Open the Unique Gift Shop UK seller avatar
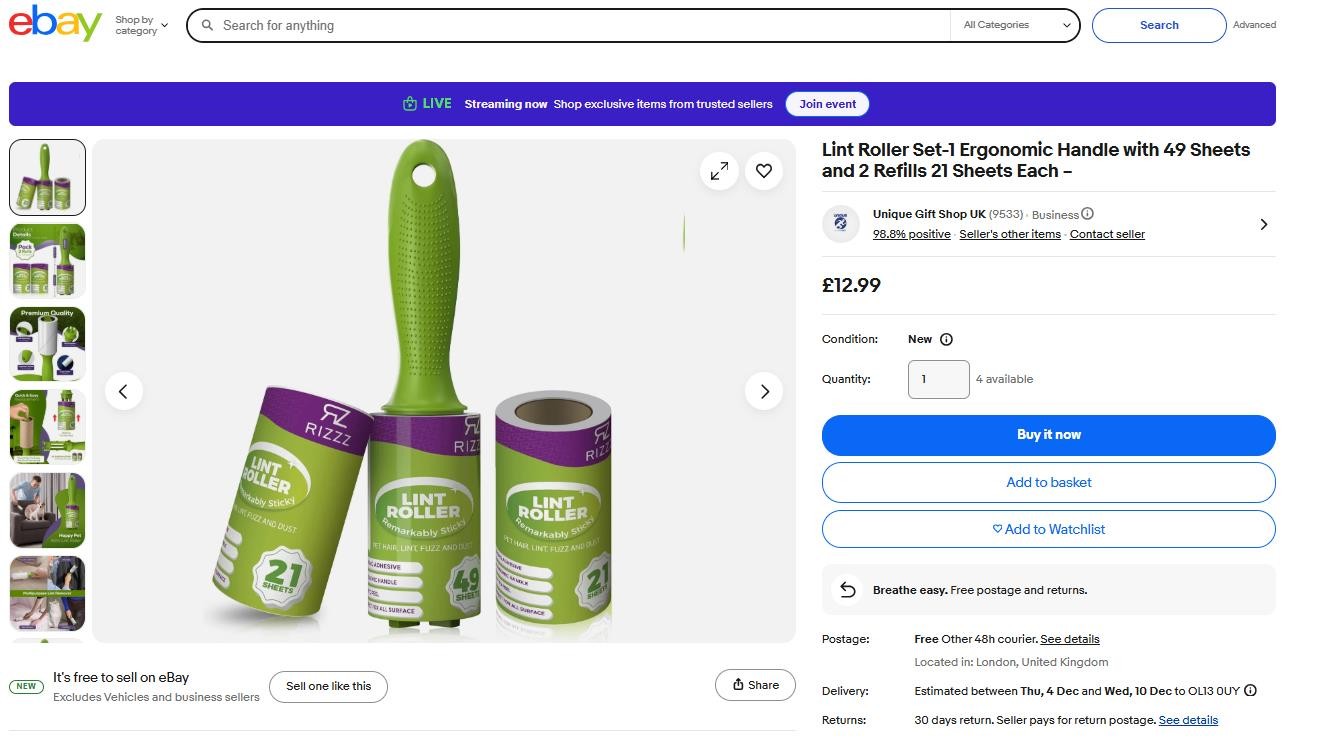 tap(841, 224)
